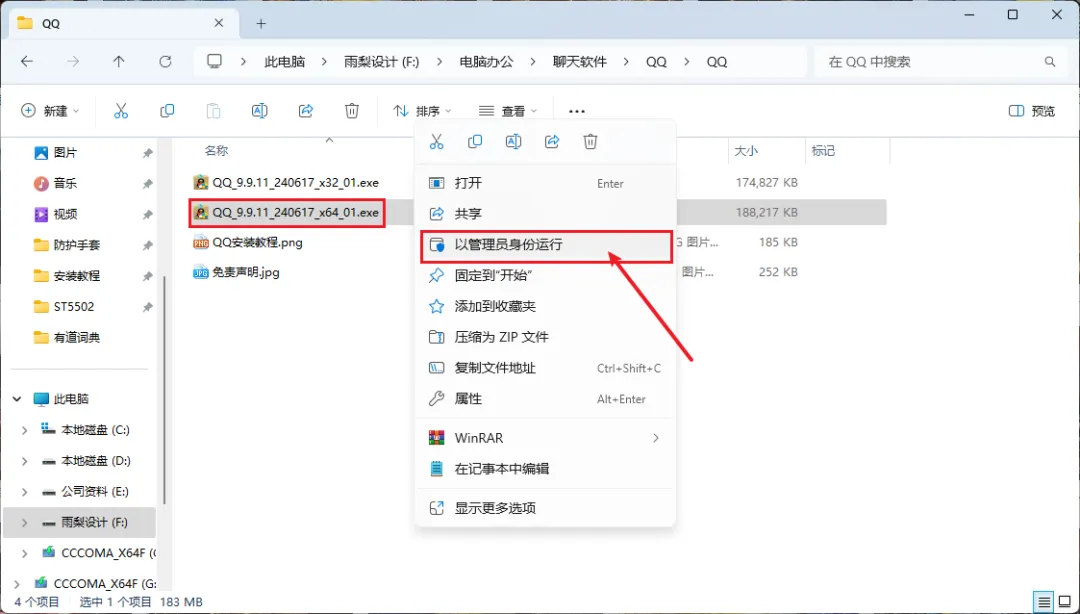This screenshot has height=614, width=1080.
Task: Click 聊天软件 breadcrumb
Action: click(x=580, y=62)
